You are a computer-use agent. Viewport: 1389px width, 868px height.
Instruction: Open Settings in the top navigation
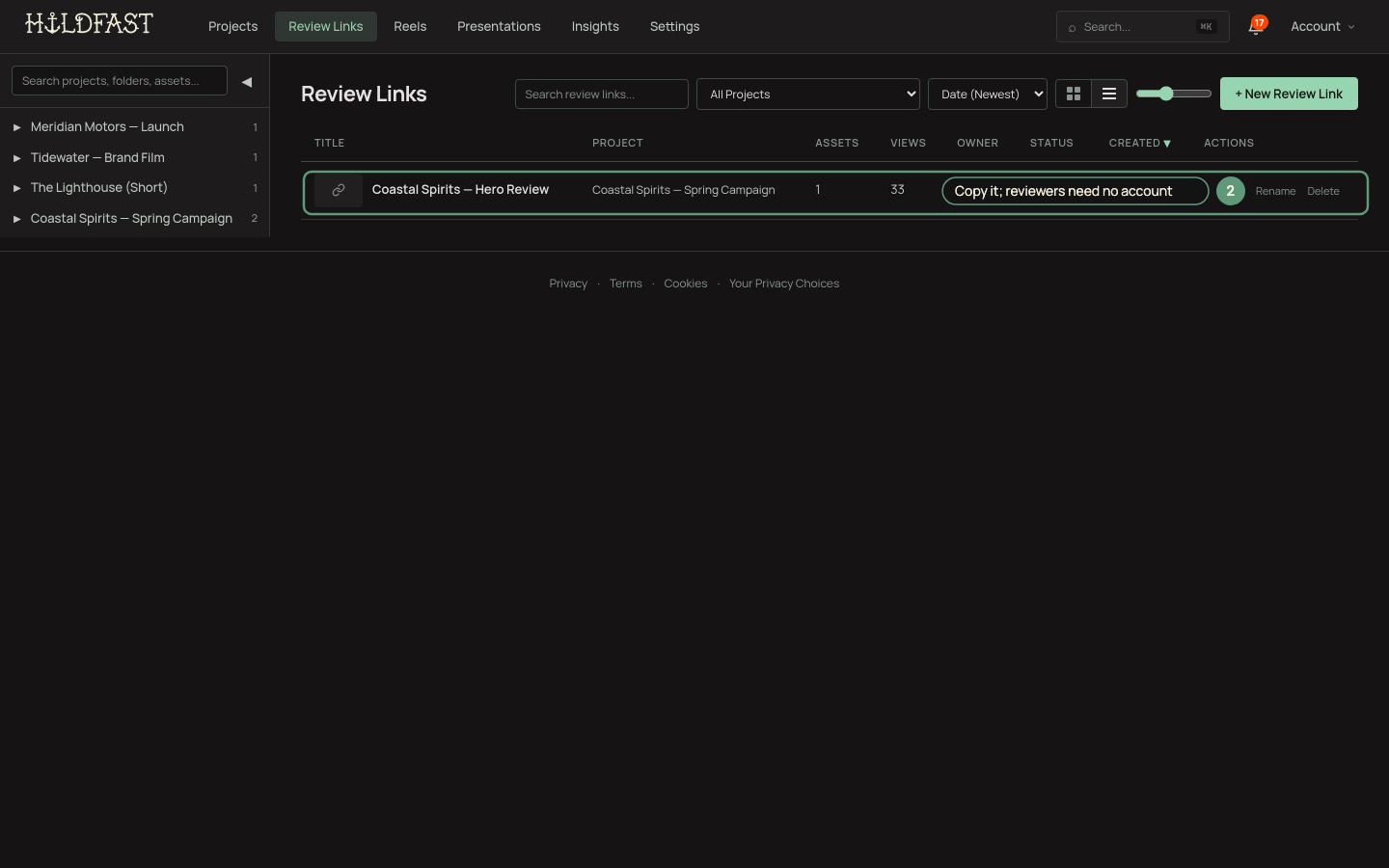tap(674, 27)
